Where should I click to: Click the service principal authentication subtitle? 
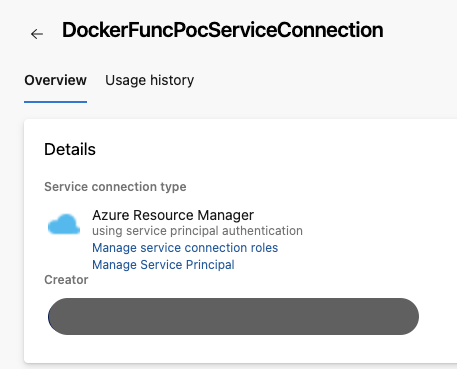click(197, 231)
